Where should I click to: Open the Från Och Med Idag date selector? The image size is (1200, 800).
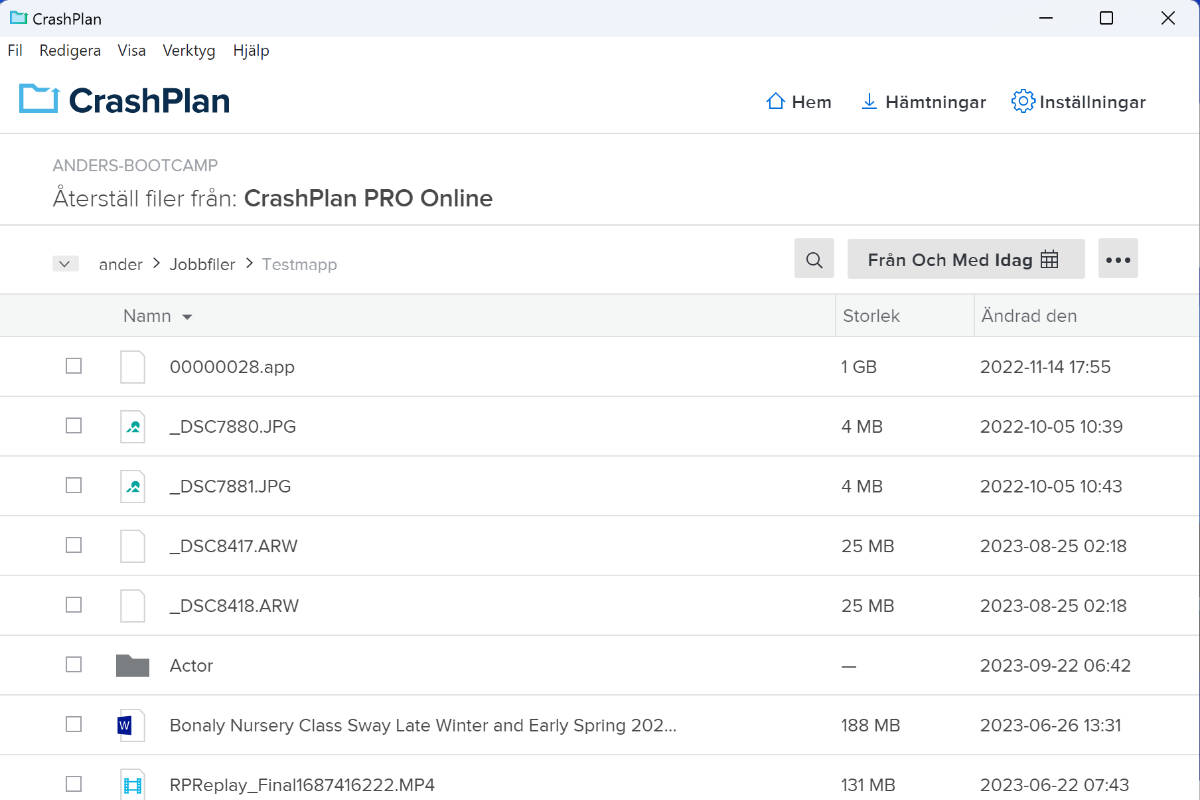click(x=950, y=258)
